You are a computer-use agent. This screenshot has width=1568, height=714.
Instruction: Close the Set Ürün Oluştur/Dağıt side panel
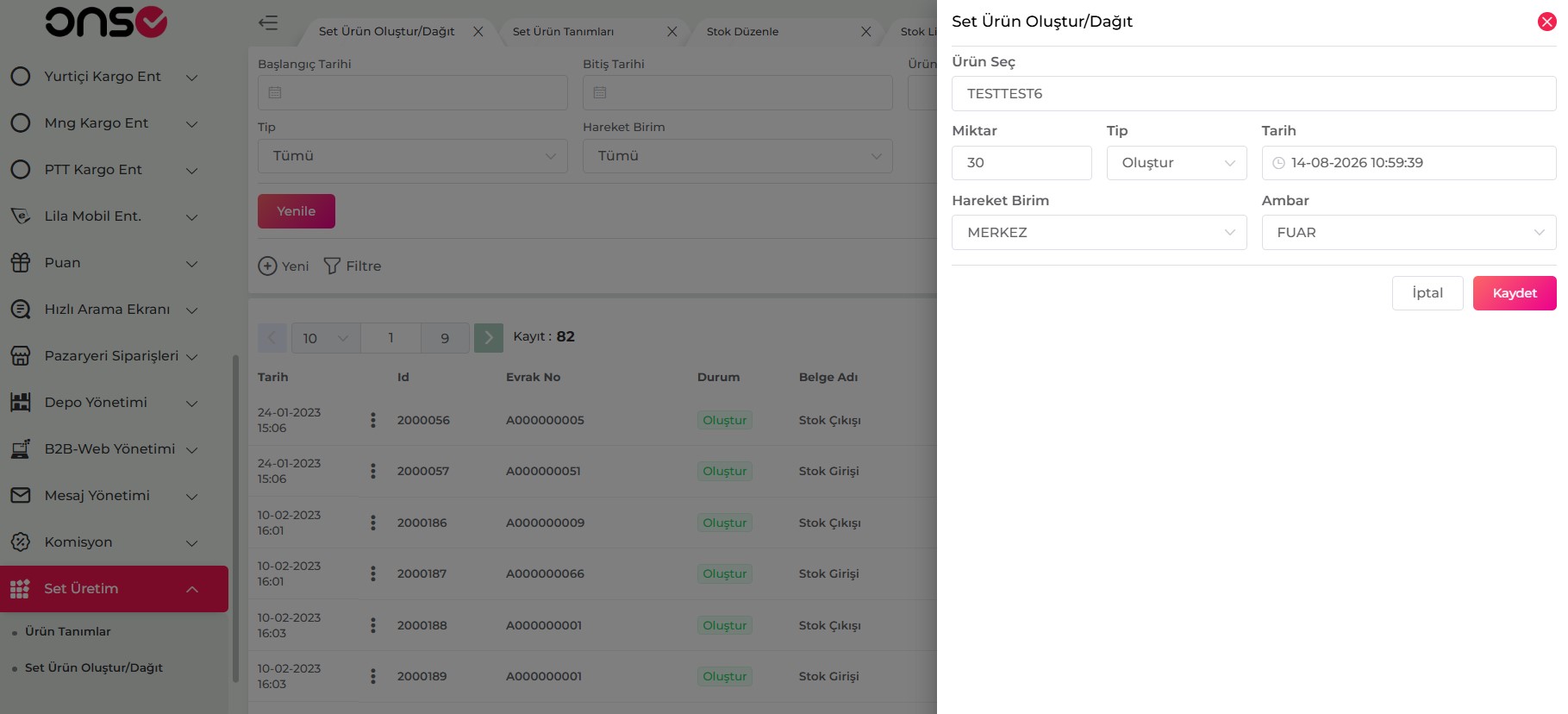(1546, 22)
